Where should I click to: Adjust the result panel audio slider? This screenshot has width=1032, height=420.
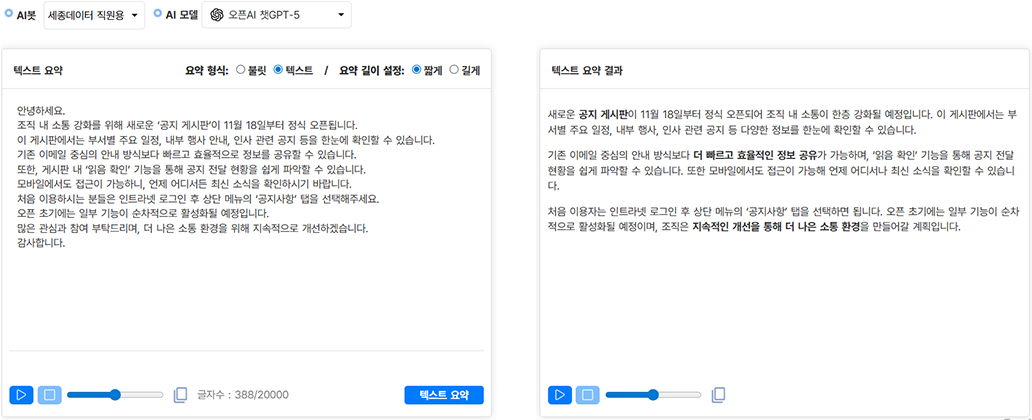click(652, 394)
